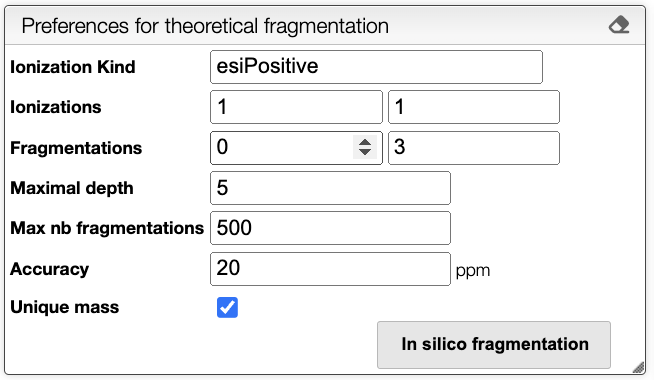Viewport: 654px width, 380px height.
Task: Click the Unique mass label text
Action: [65, 307]
